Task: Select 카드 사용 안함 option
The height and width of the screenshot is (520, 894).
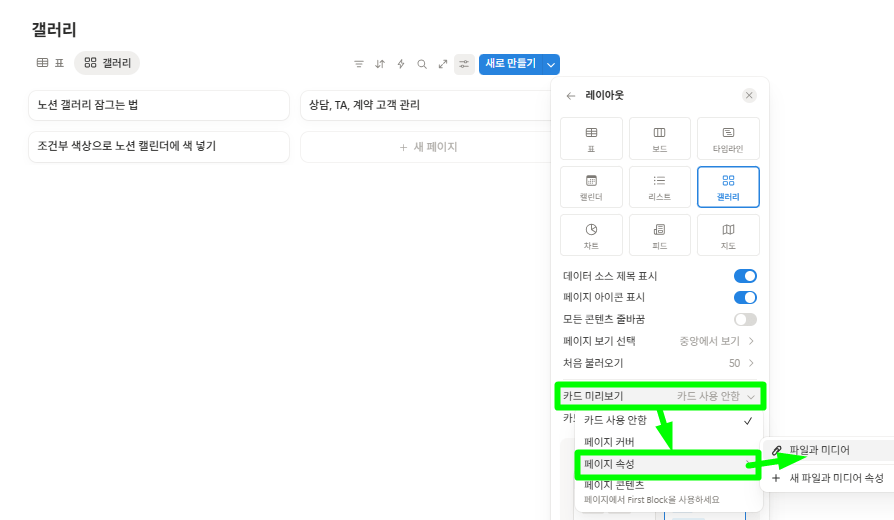Action: click(x=668, y=420)
